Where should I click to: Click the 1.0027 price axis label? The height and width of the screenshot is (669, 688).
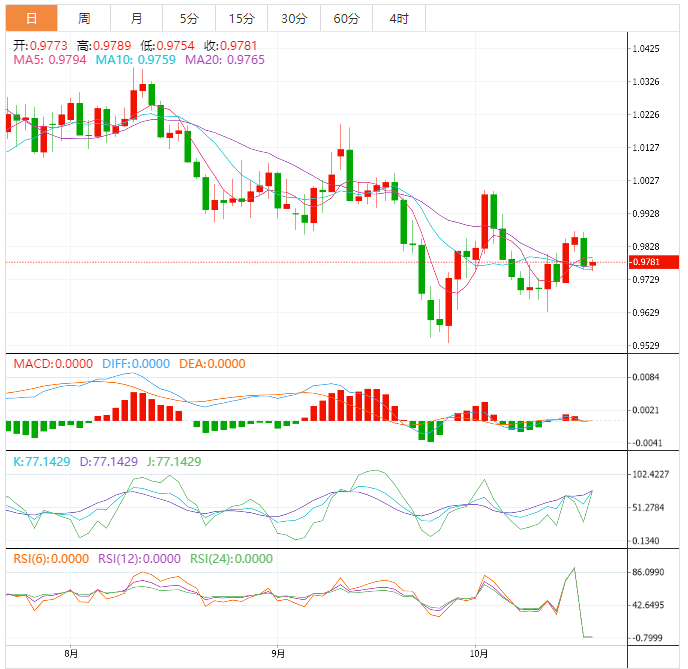645,181
